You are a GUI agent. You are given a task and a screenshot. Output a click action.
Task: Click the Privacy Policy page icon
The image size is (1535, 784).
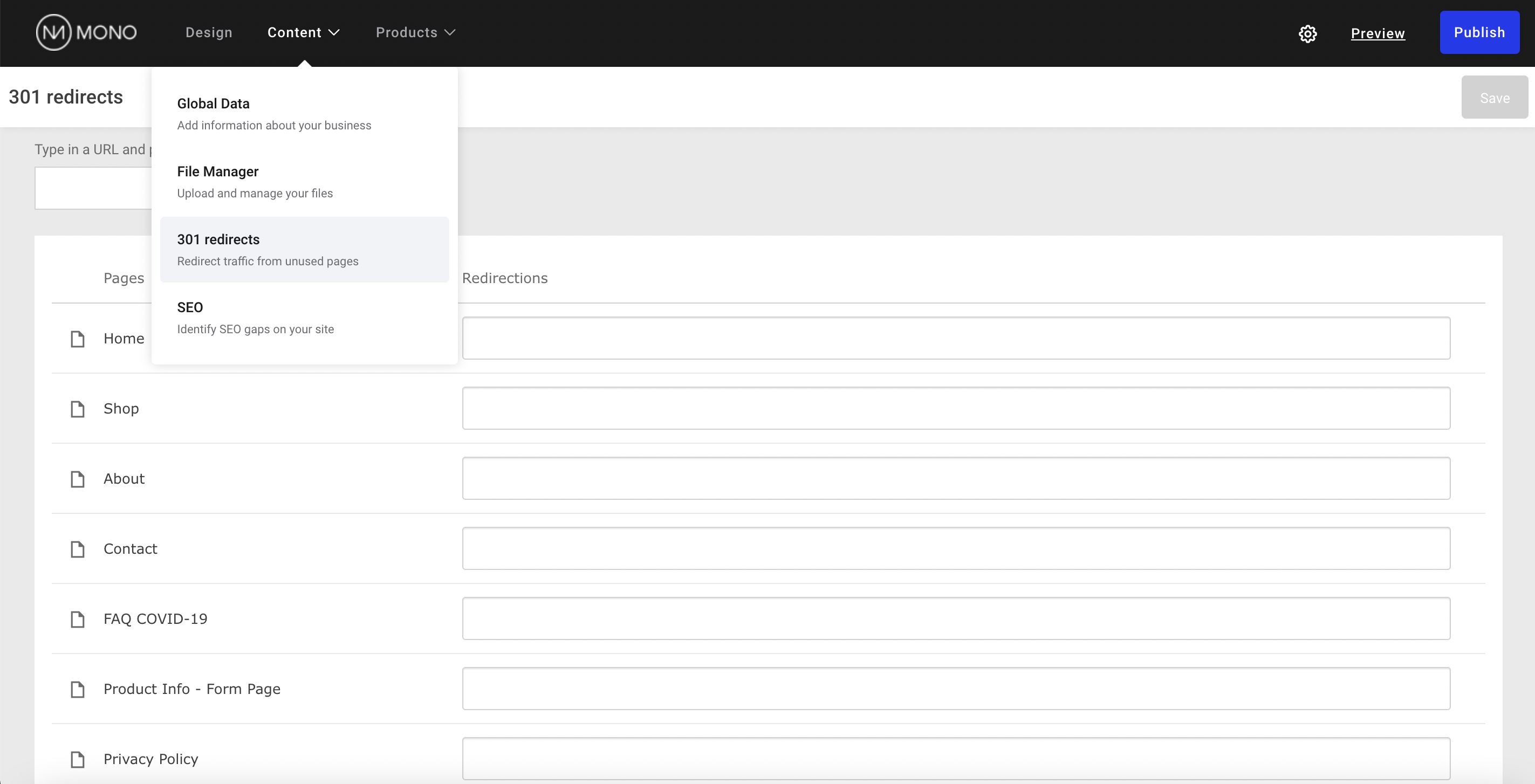pyautogui.click(x=78, y=760)
